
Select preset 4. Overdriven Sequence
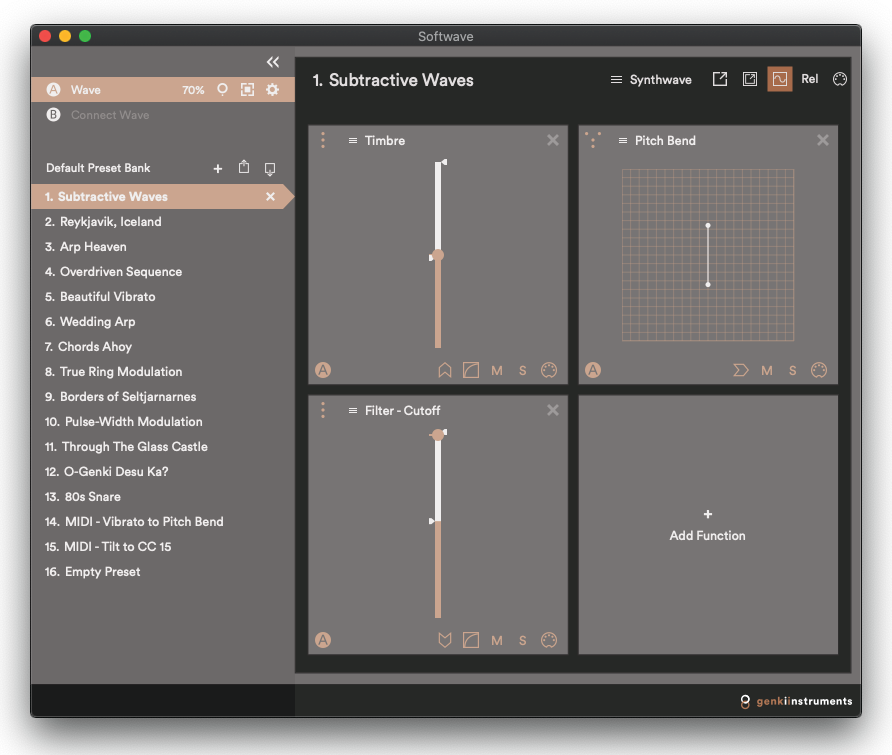tap(163, 272)
